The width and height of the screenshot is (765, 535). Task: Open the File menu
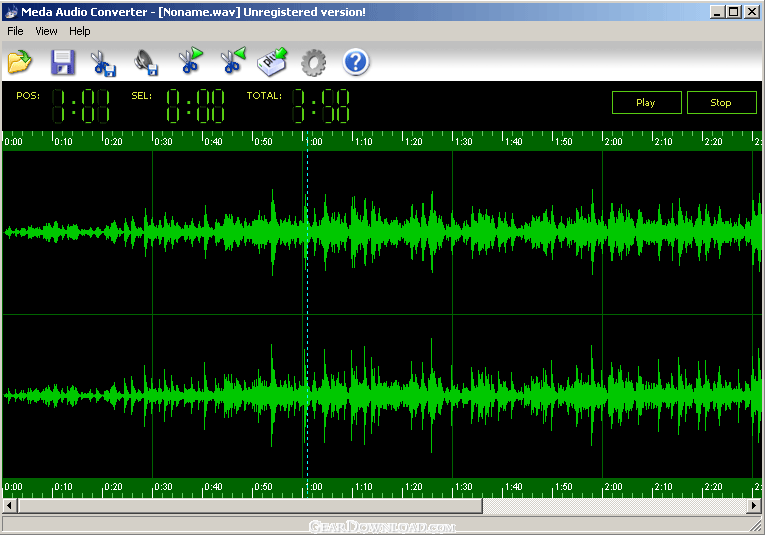(15, 31)
